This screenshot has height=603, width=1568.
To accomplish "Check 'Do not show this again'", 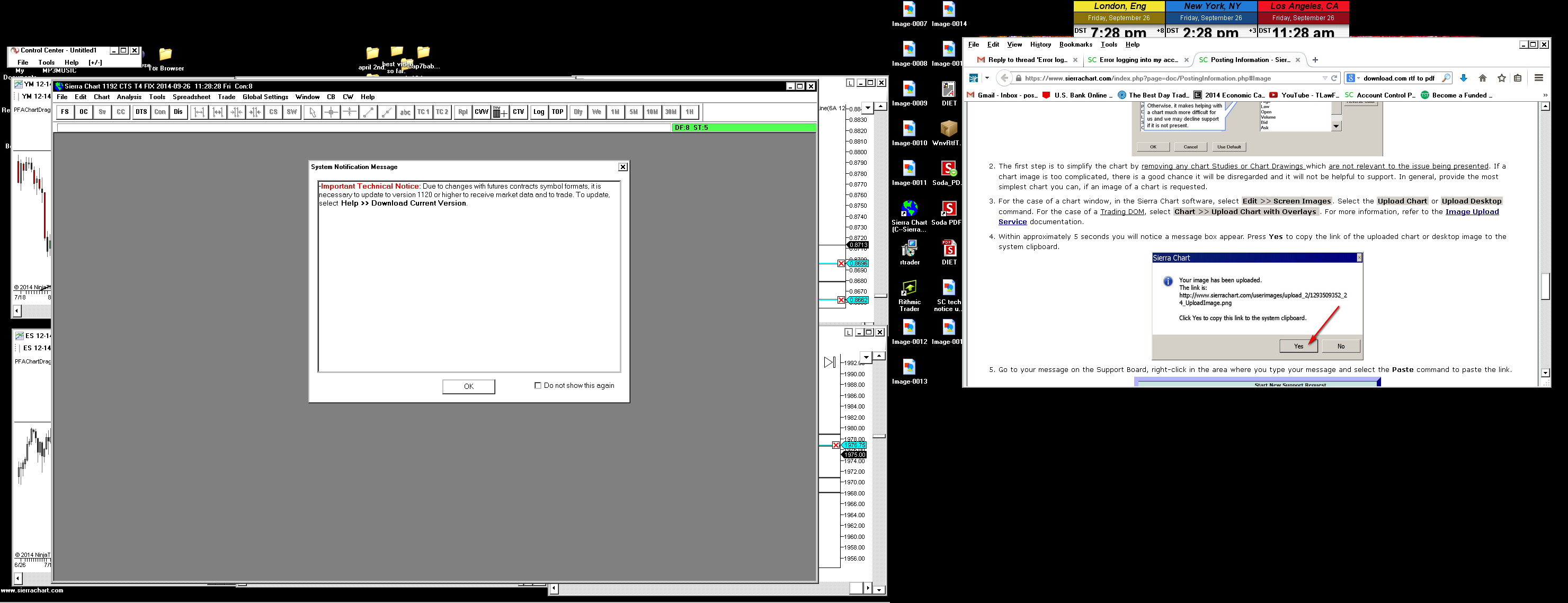I will (538, 386).
